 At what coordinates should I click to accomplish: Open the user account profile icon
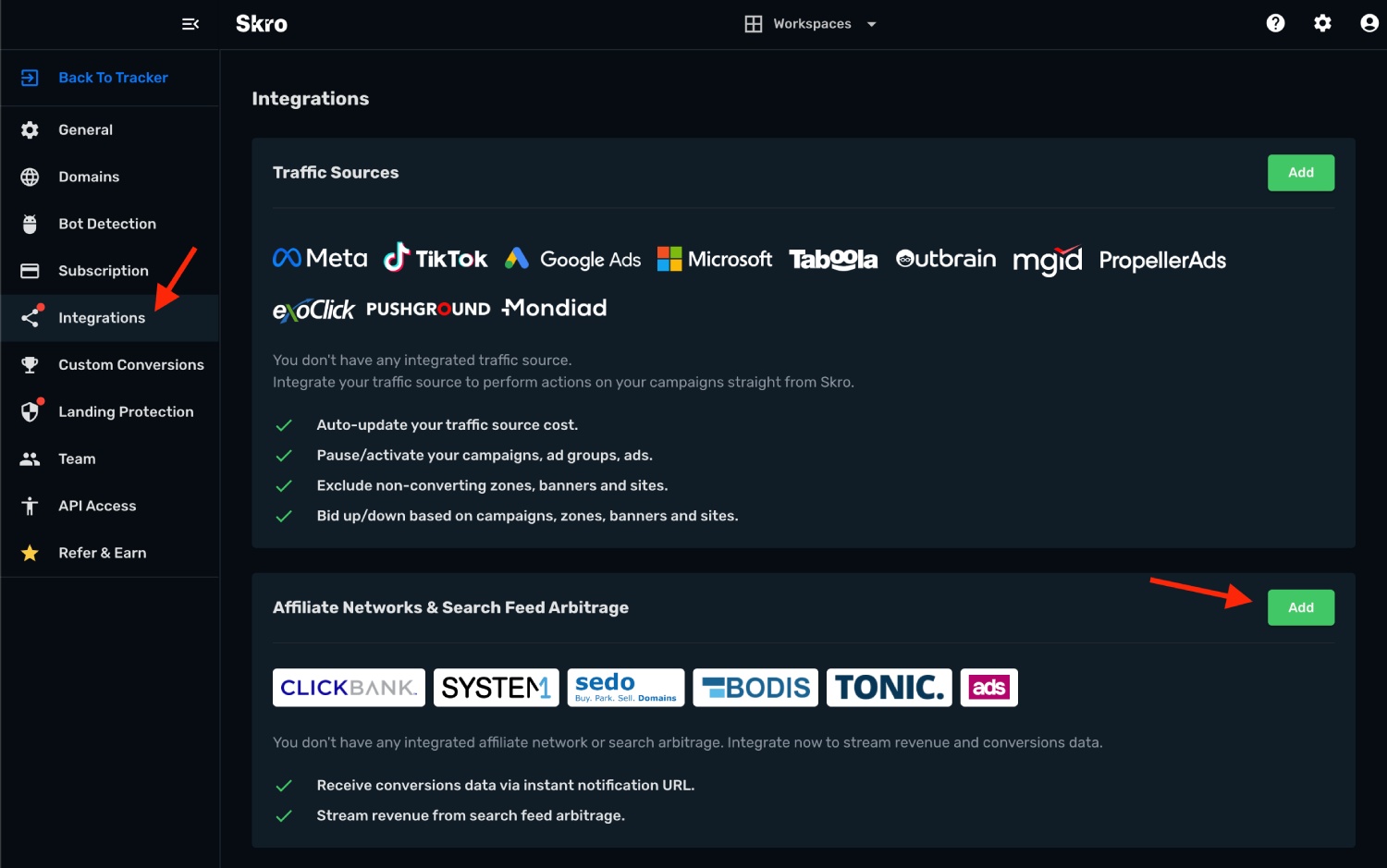click(1369, 23)
